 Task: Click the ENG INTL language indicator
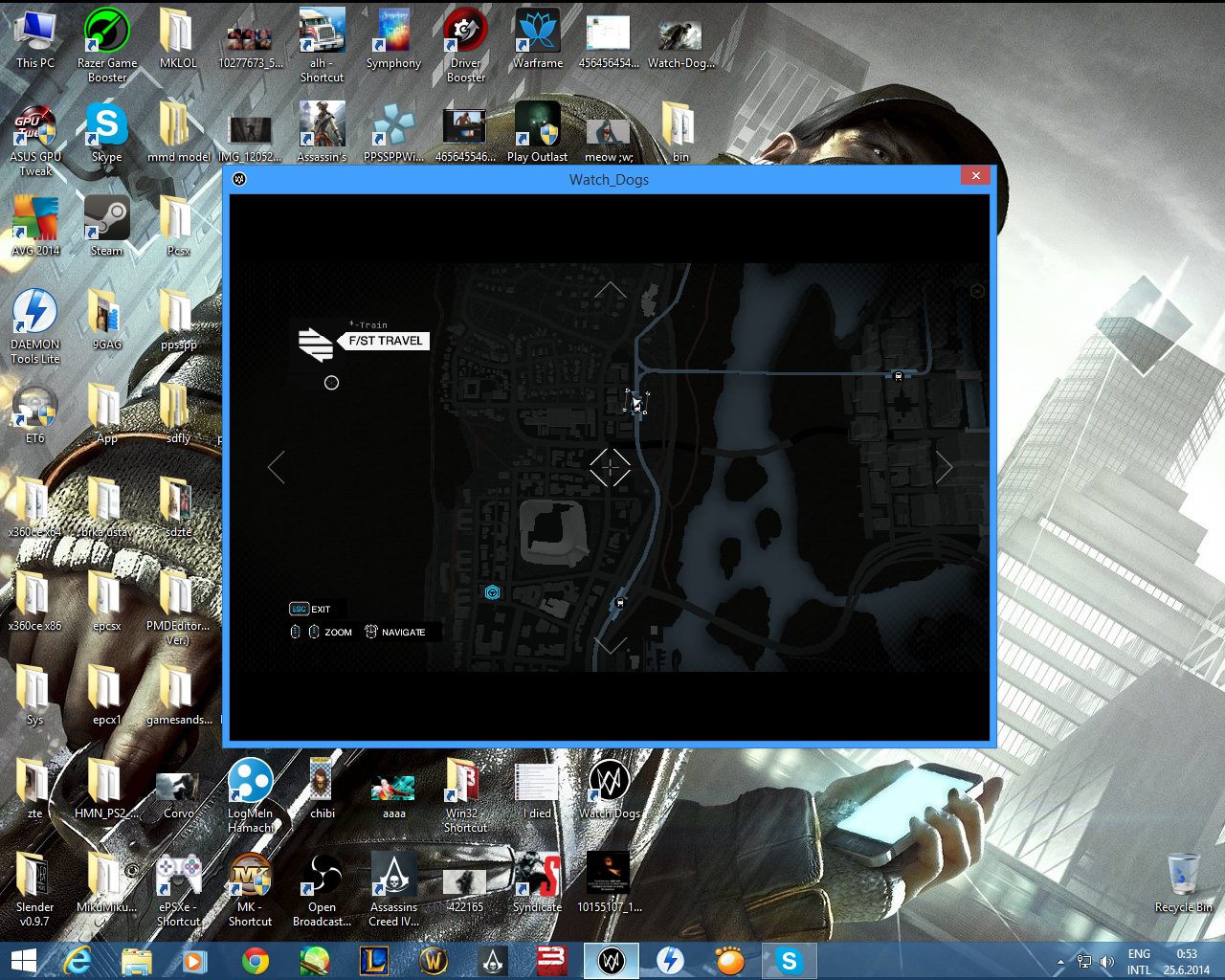point(1139,962)
